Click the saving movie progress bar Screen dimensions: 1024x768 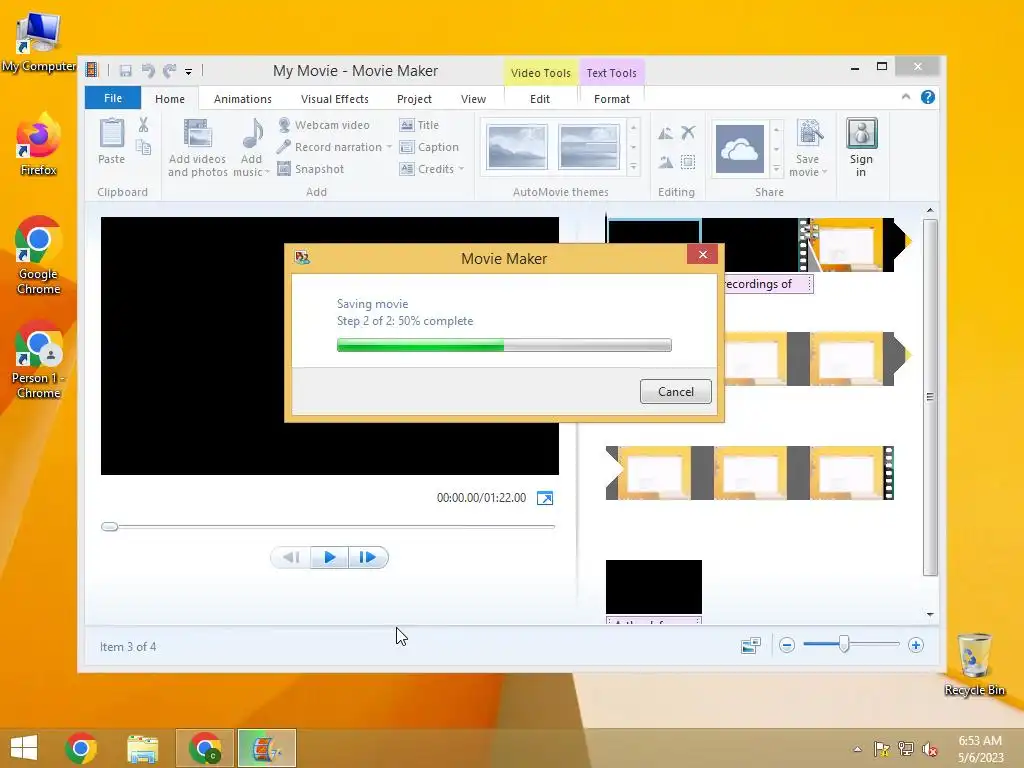(x=504, y=345)
